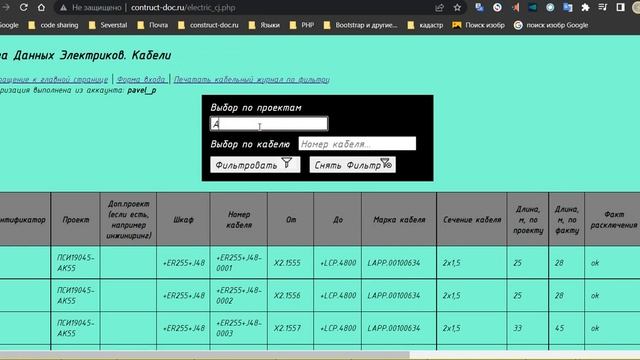Open the code sharing bookmark folder
This screenshot has height=360, width=640.
(x=53, y=25)
